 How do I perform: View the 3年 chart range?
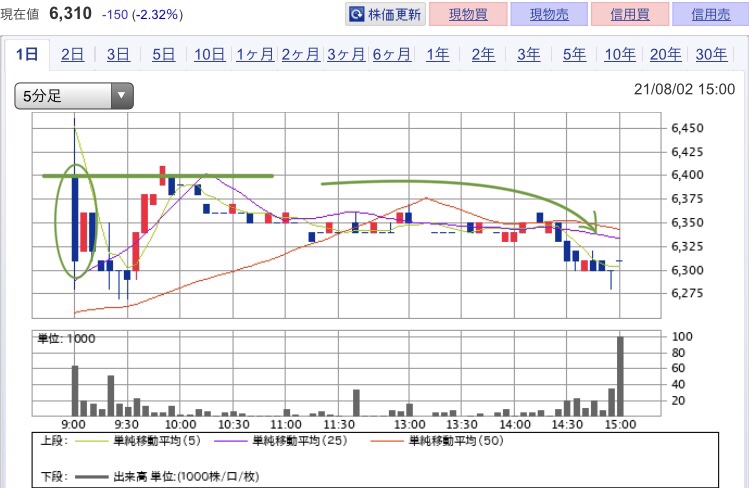528,54
